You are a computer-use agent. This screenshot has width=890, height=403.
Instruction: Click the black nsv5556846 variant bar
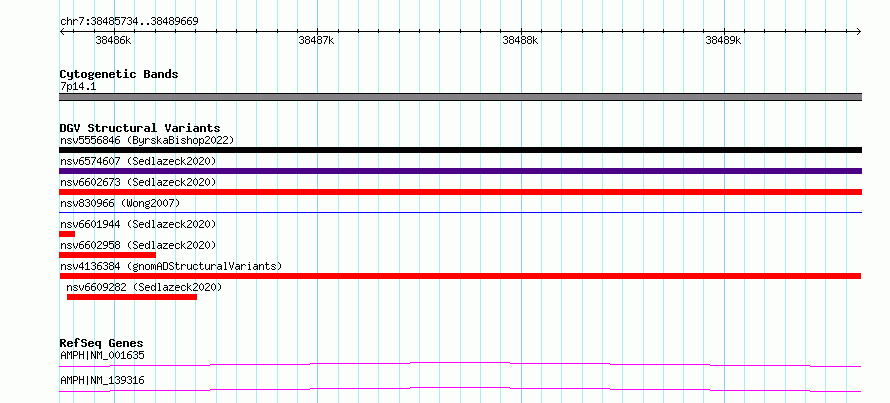tap(460, 150)
